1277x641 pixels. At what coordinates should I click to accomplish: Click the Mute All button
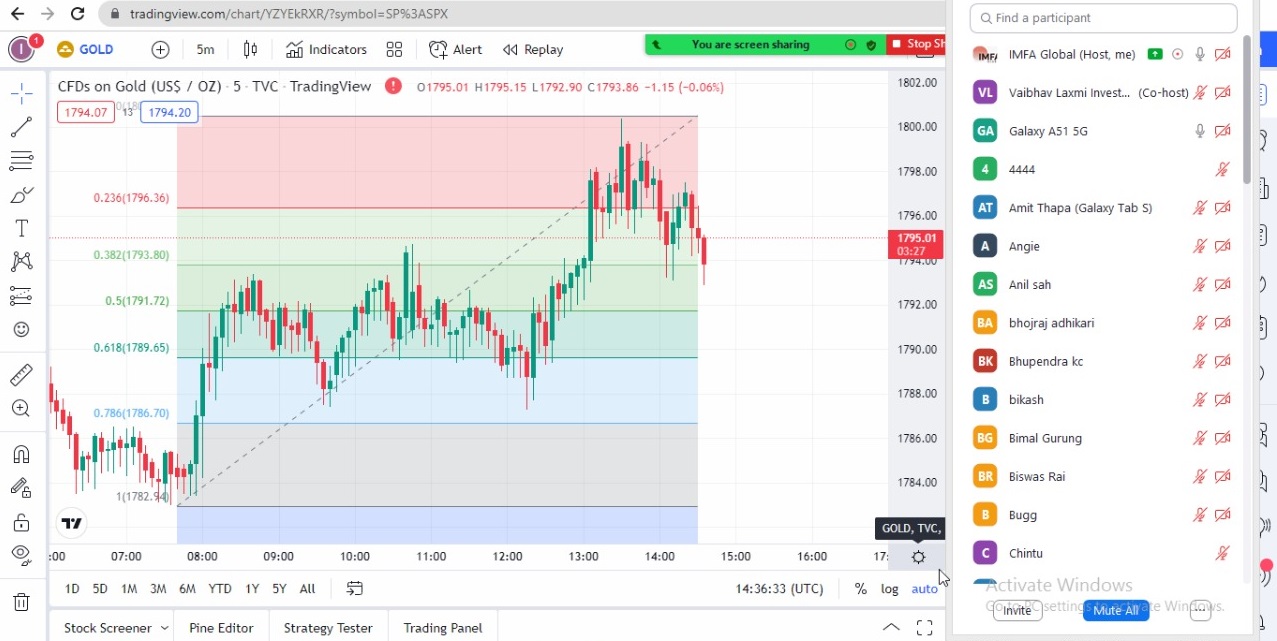point(1115,610)
